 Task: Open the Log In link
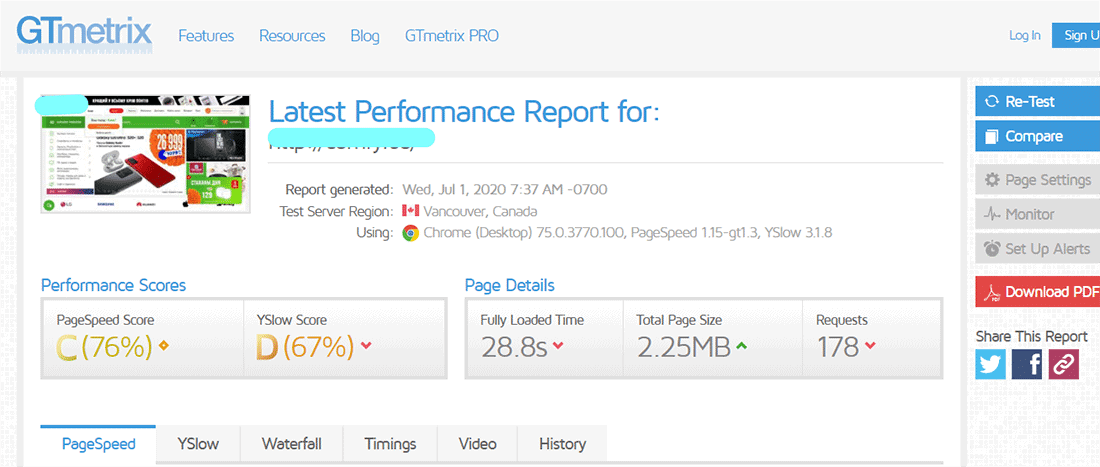1024,36
